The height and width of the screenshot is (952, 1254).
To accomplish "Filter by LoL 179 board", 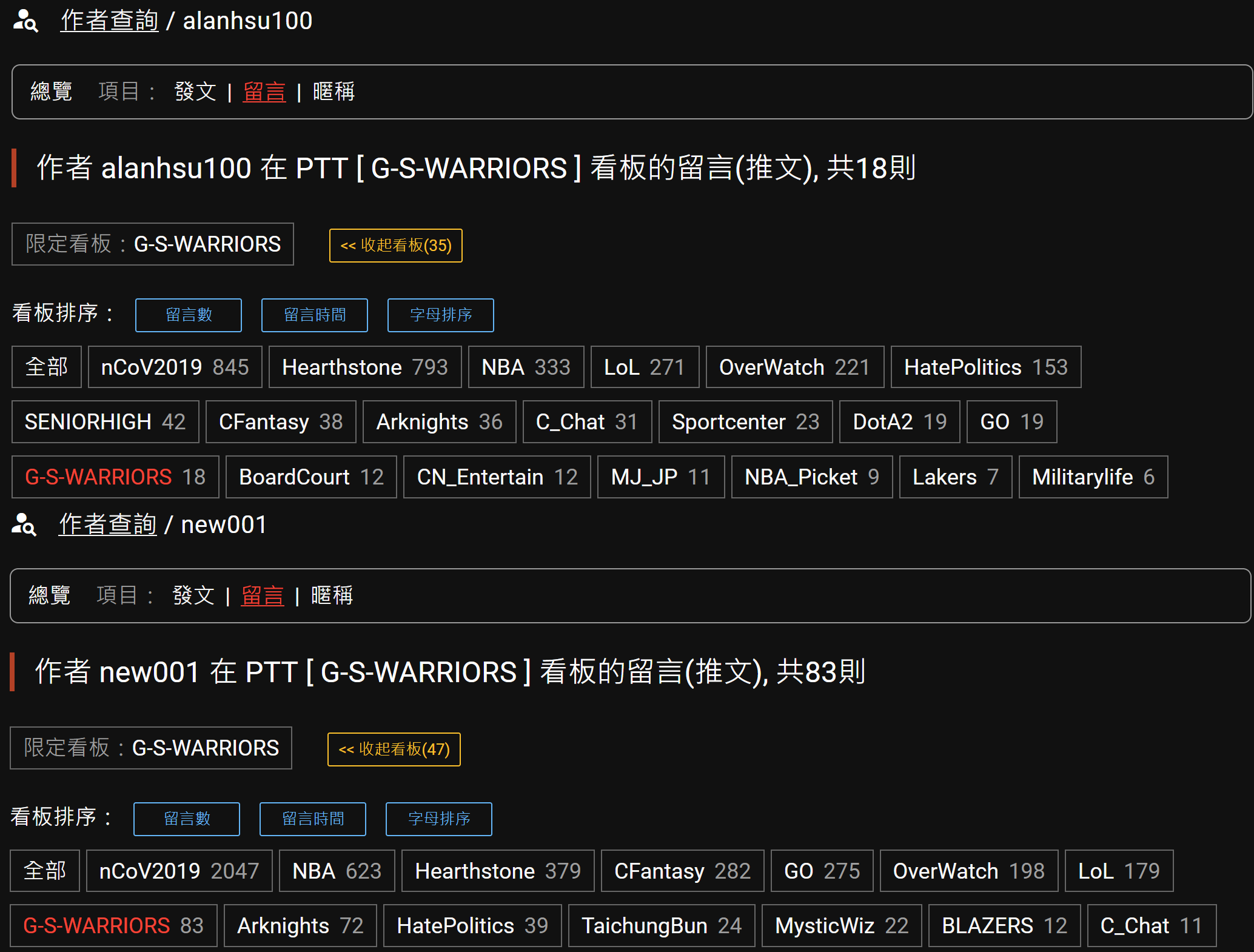I will tap(1119, 871).
